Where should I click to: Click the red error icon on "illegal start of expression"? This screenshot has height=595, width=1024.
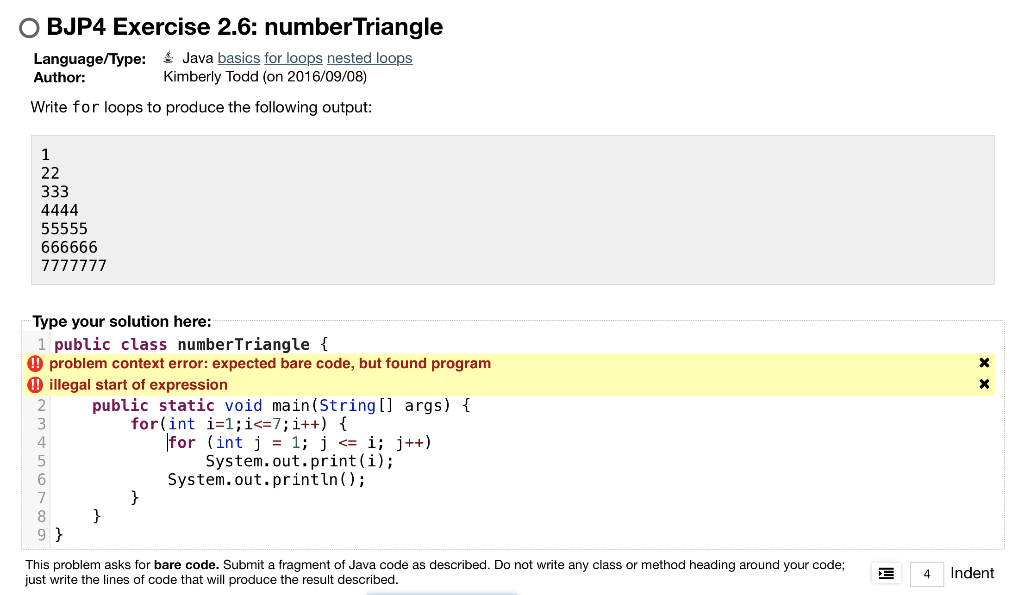(x=35, y=384)
